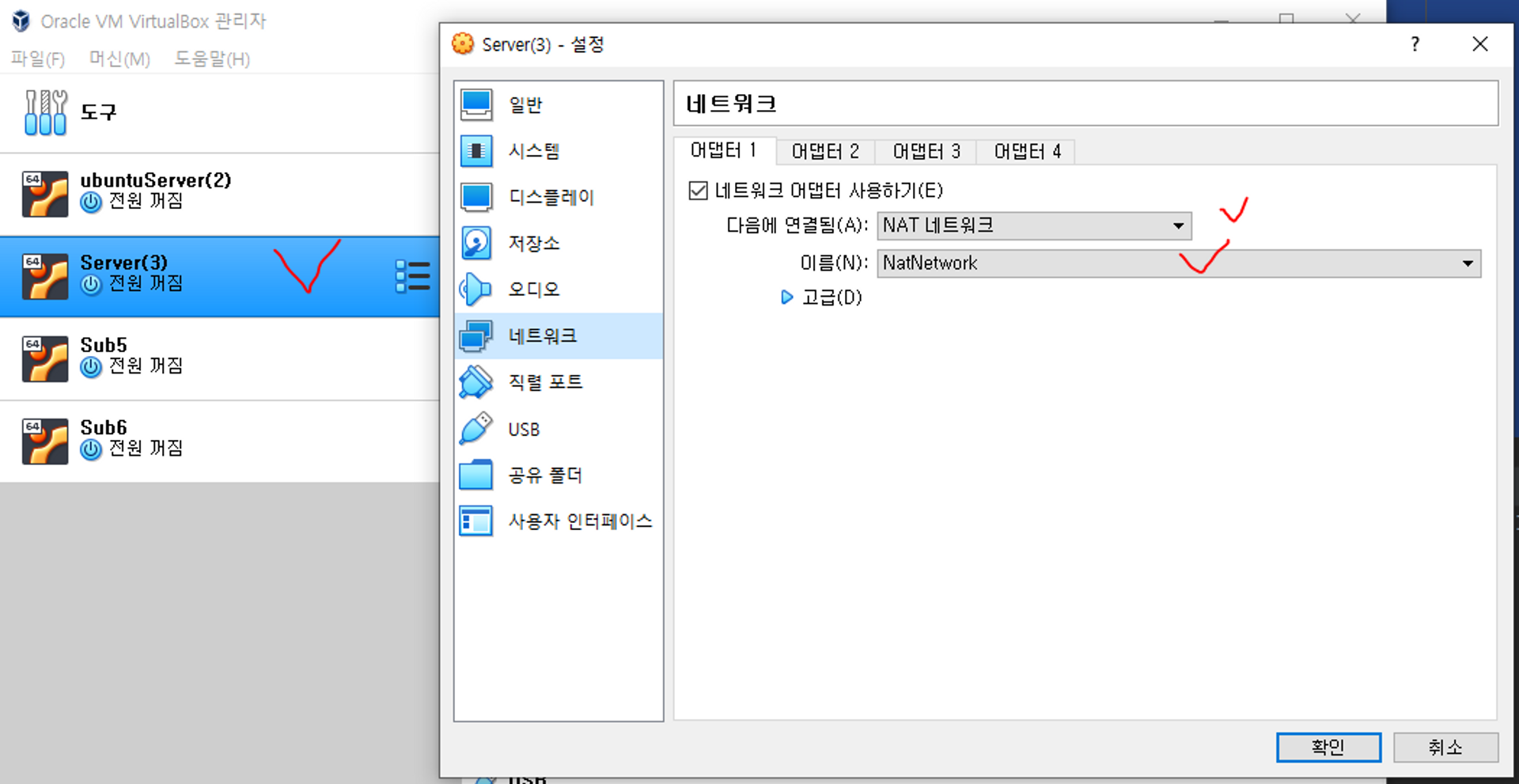Select the Network (네트워크) settings category
1519x784 pixels.
(x=559, y=335)
